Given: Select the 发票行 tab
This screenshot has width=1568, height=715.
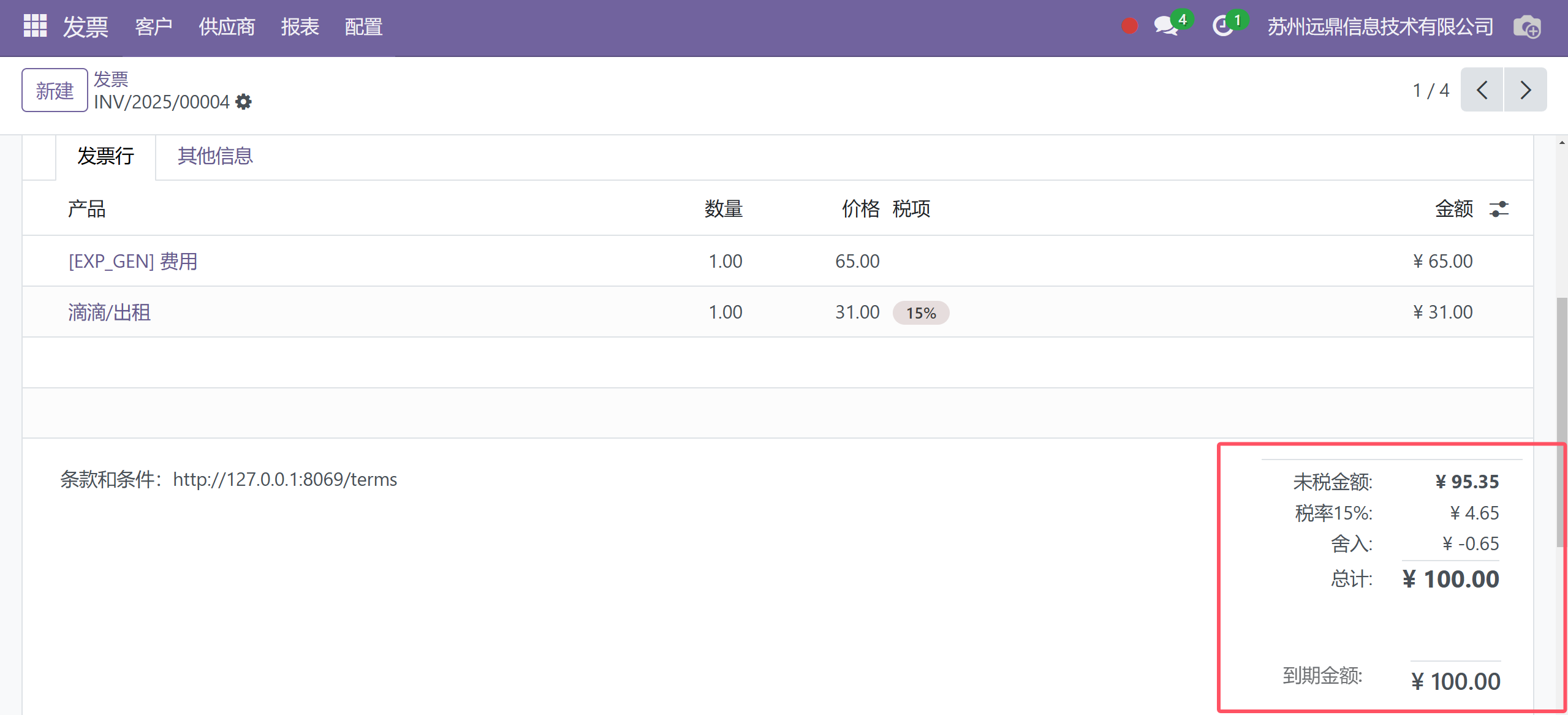Looking at the screenshot, I should 105,156.
